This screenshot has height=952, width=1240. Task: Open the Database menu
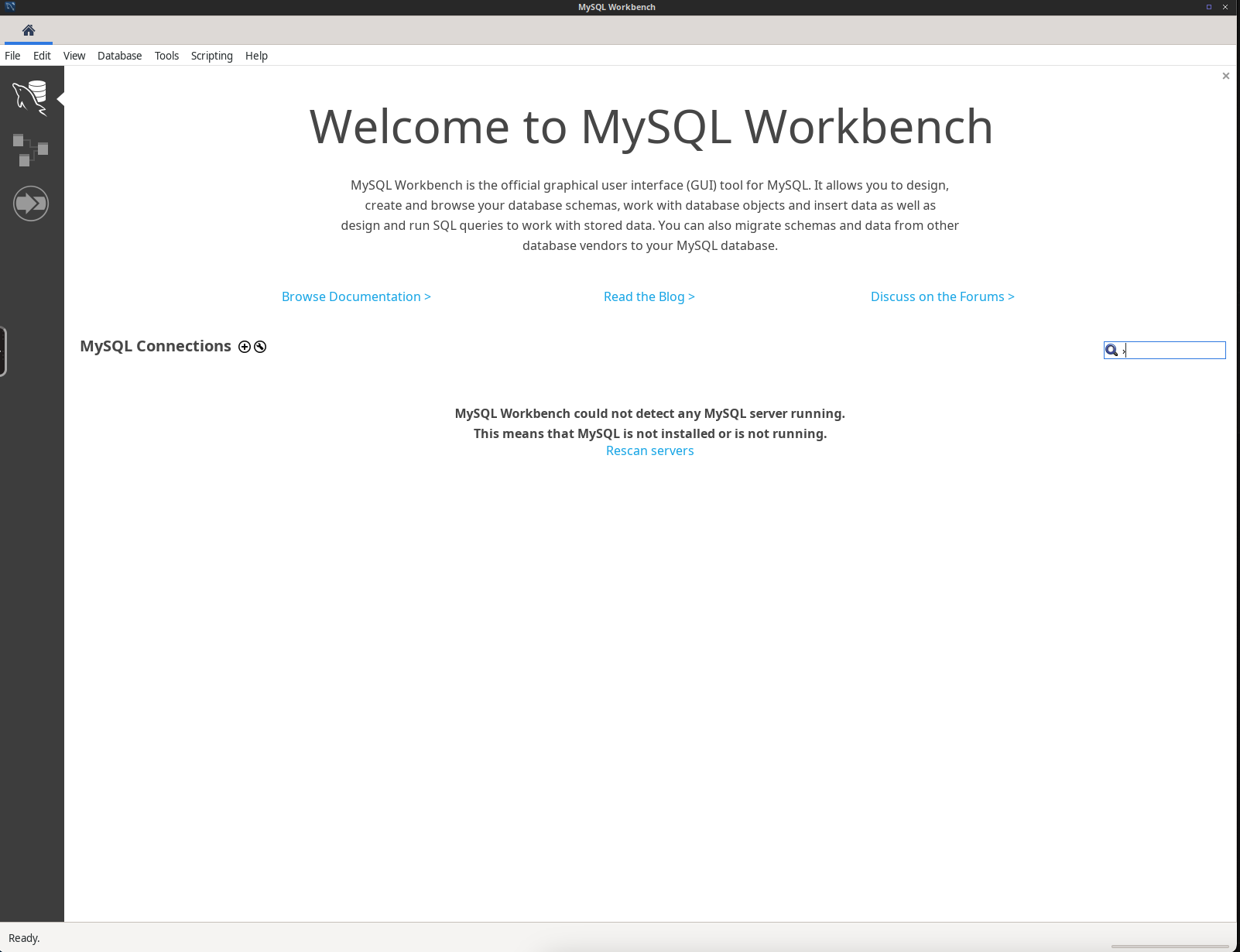coord(119,55)
